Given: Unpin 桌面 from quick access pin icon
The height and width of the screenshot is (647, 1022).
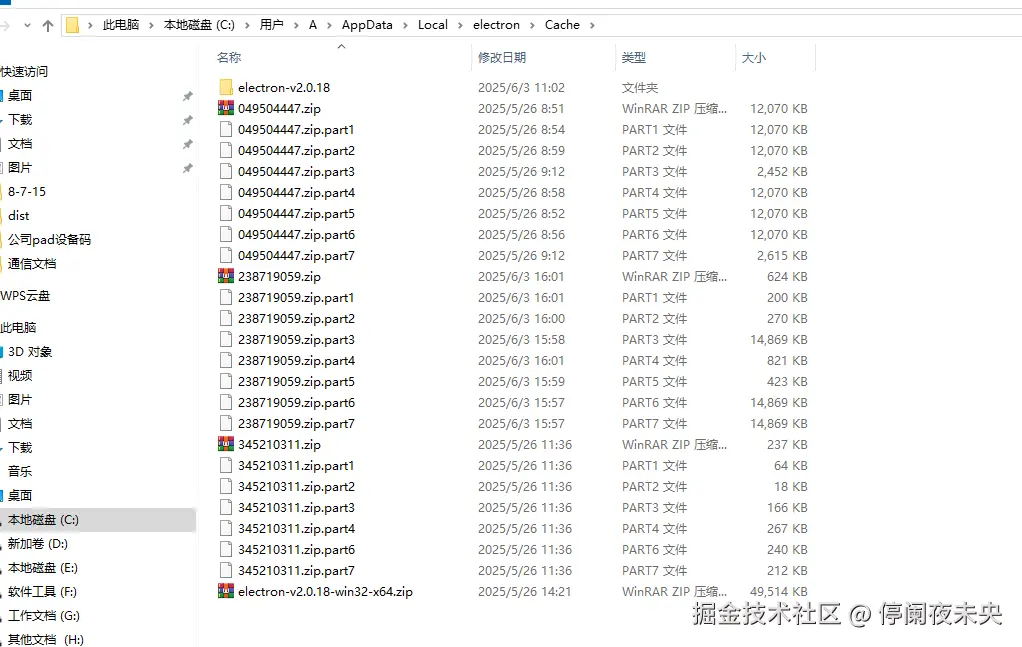Looking at the screenshot, I should pos(188,96).
